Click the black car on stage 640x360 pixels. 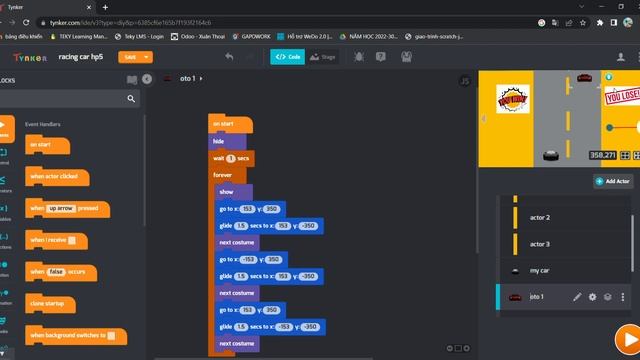tap(551, 156)
